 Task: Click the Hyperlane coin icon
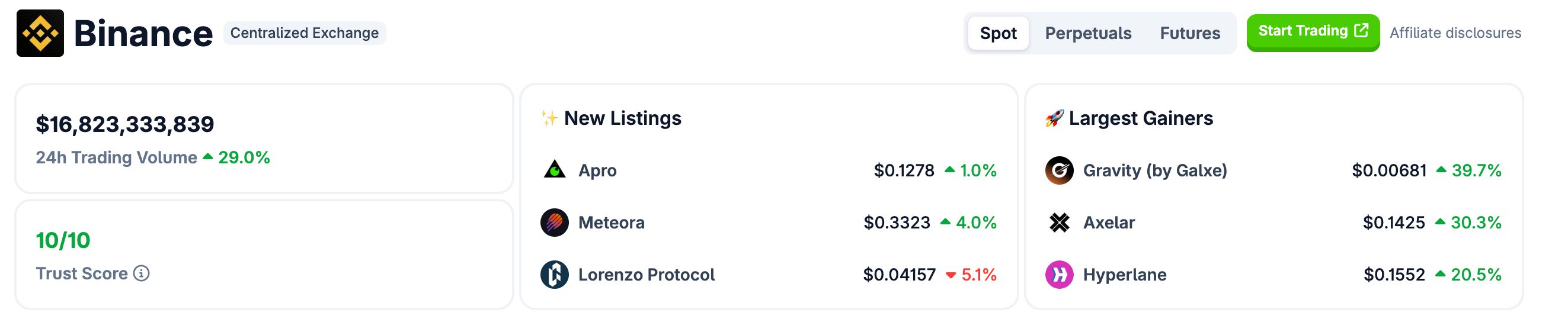point(1059,275)
